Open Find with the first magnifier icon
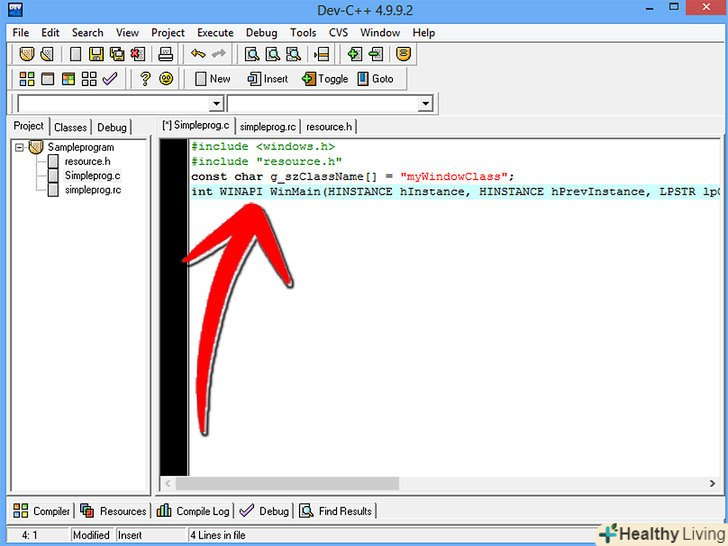 252,54
